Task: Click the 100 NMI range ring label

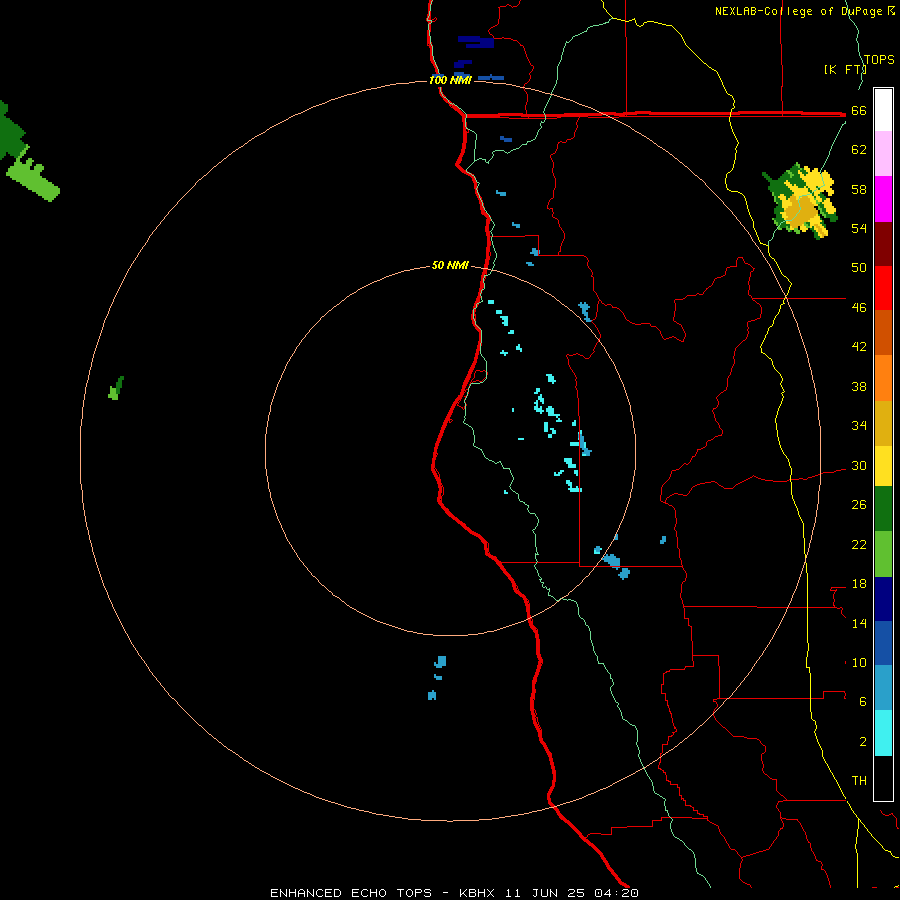Action: (x=450, y=80)
